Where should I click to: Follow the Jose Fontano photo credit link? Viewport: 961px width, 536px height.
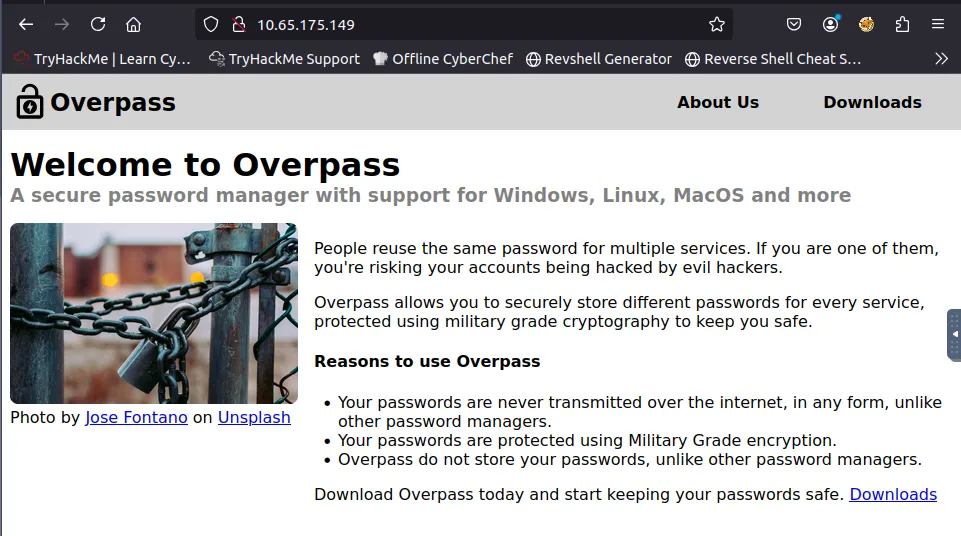click(136, 417)
